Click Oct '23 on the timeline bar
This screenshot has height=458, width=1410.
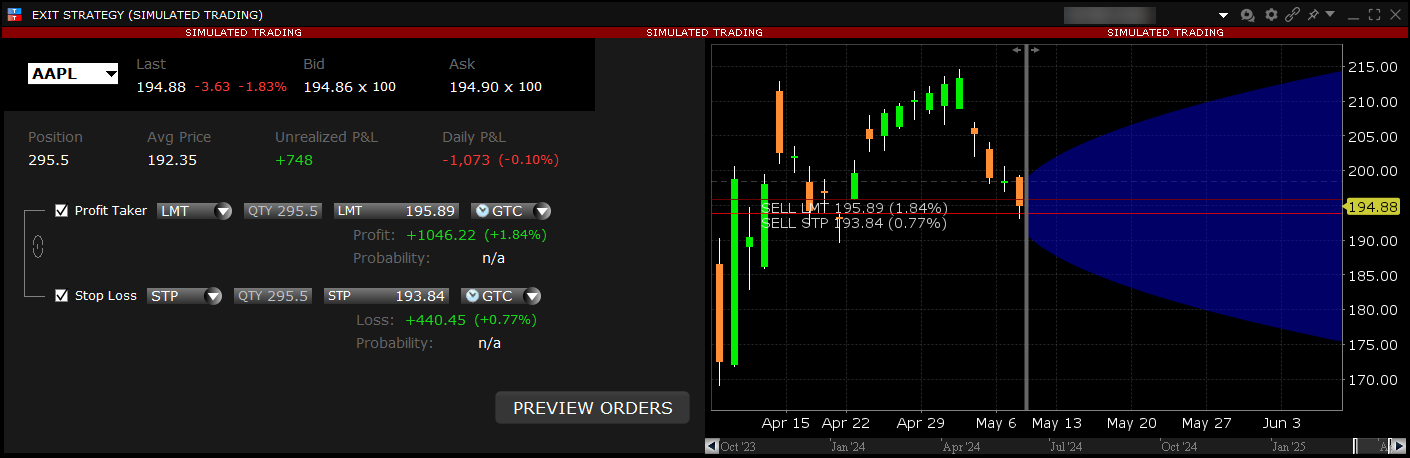tap(737, 446)
